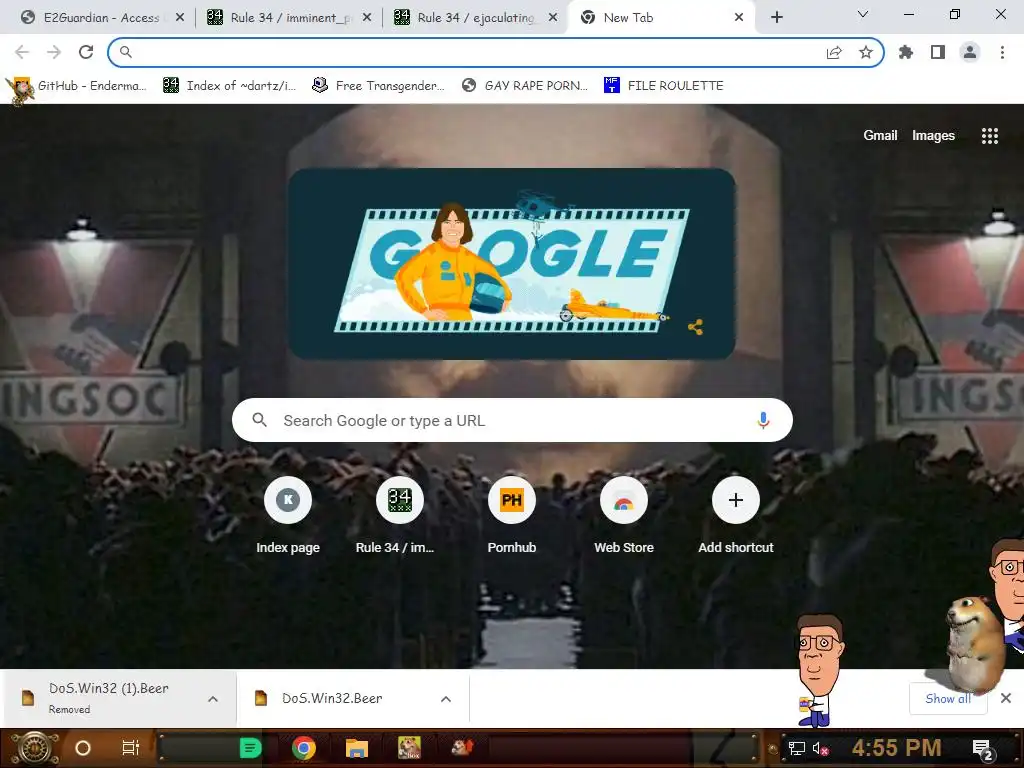The image size is (1024, 768).
Task: Open the green chat app on taskbar
Action: (x=250, y=748)
